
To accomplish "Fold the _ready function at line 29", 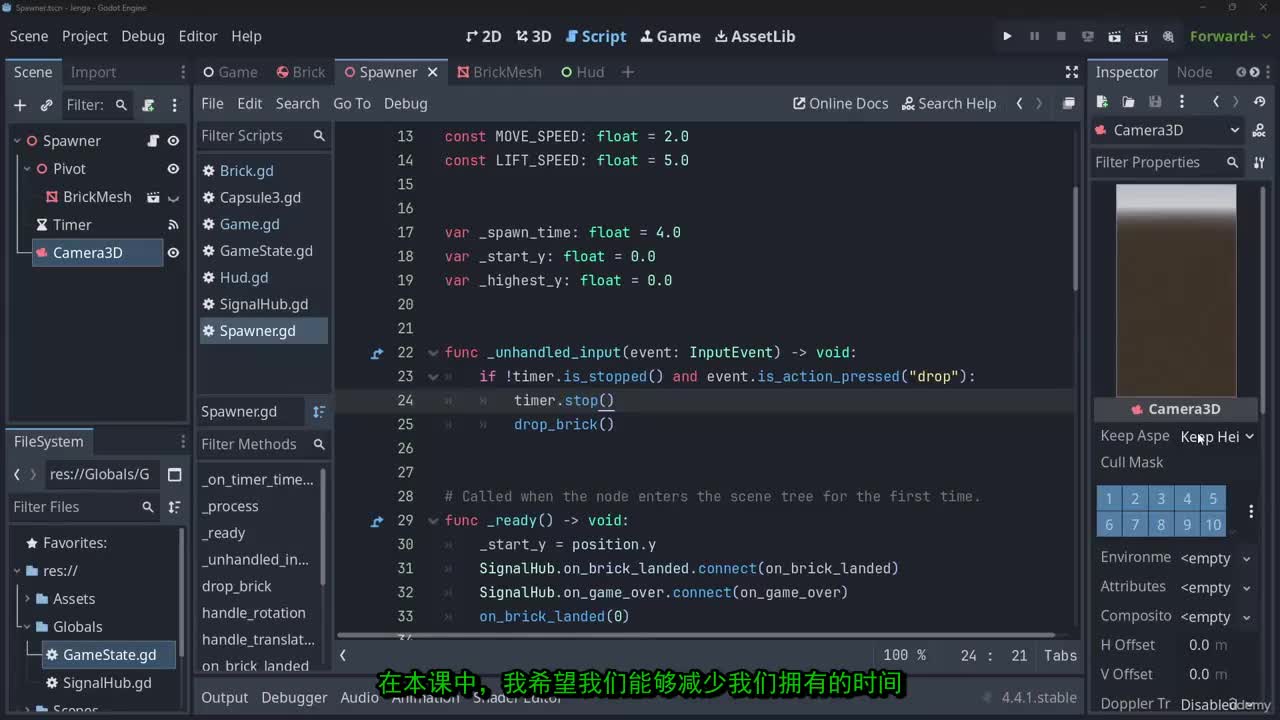I will coord(433,521).
